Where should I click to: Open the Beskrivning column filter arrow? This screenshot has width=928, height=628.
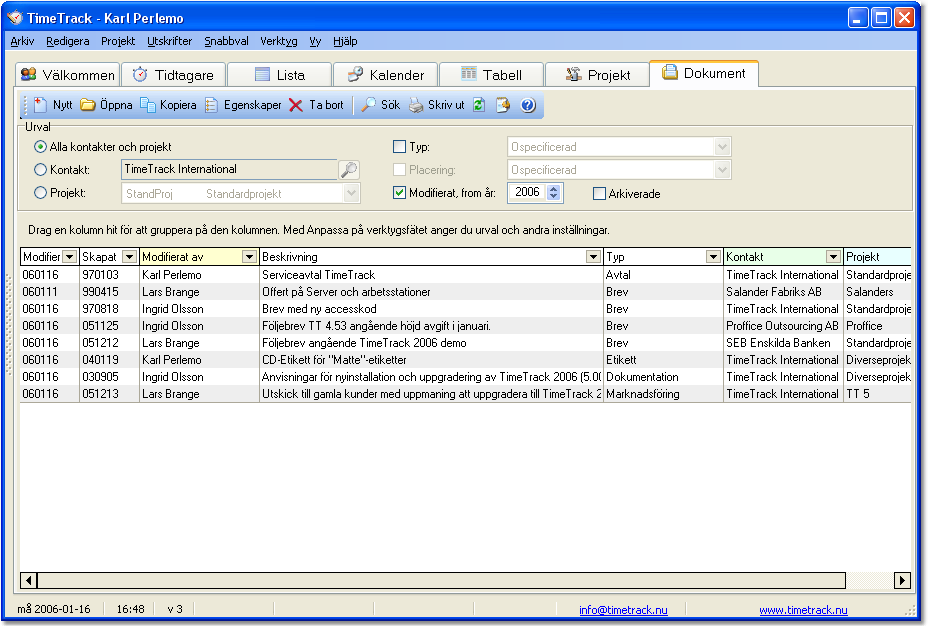click(x=593, y=257)
